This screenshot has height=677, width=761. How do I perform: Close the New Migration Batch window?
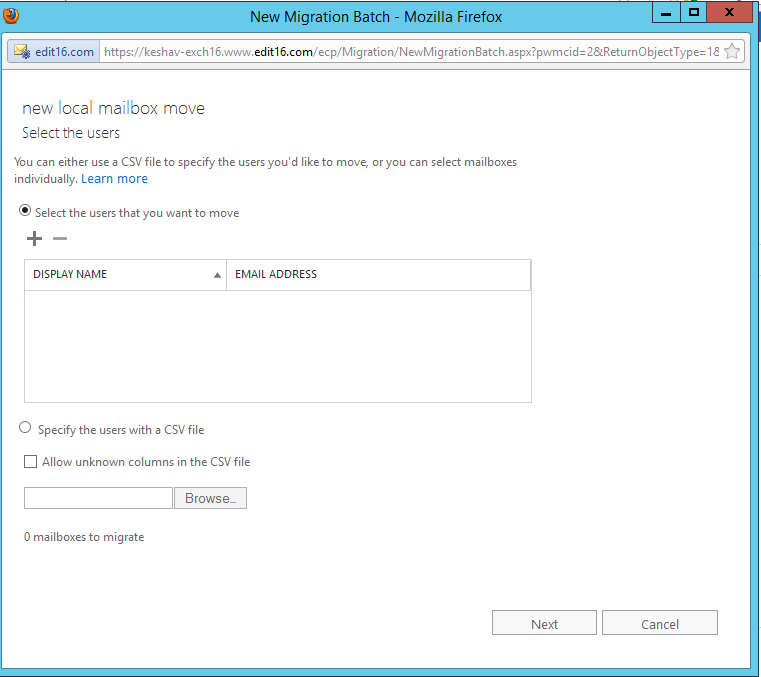point(729,13)
